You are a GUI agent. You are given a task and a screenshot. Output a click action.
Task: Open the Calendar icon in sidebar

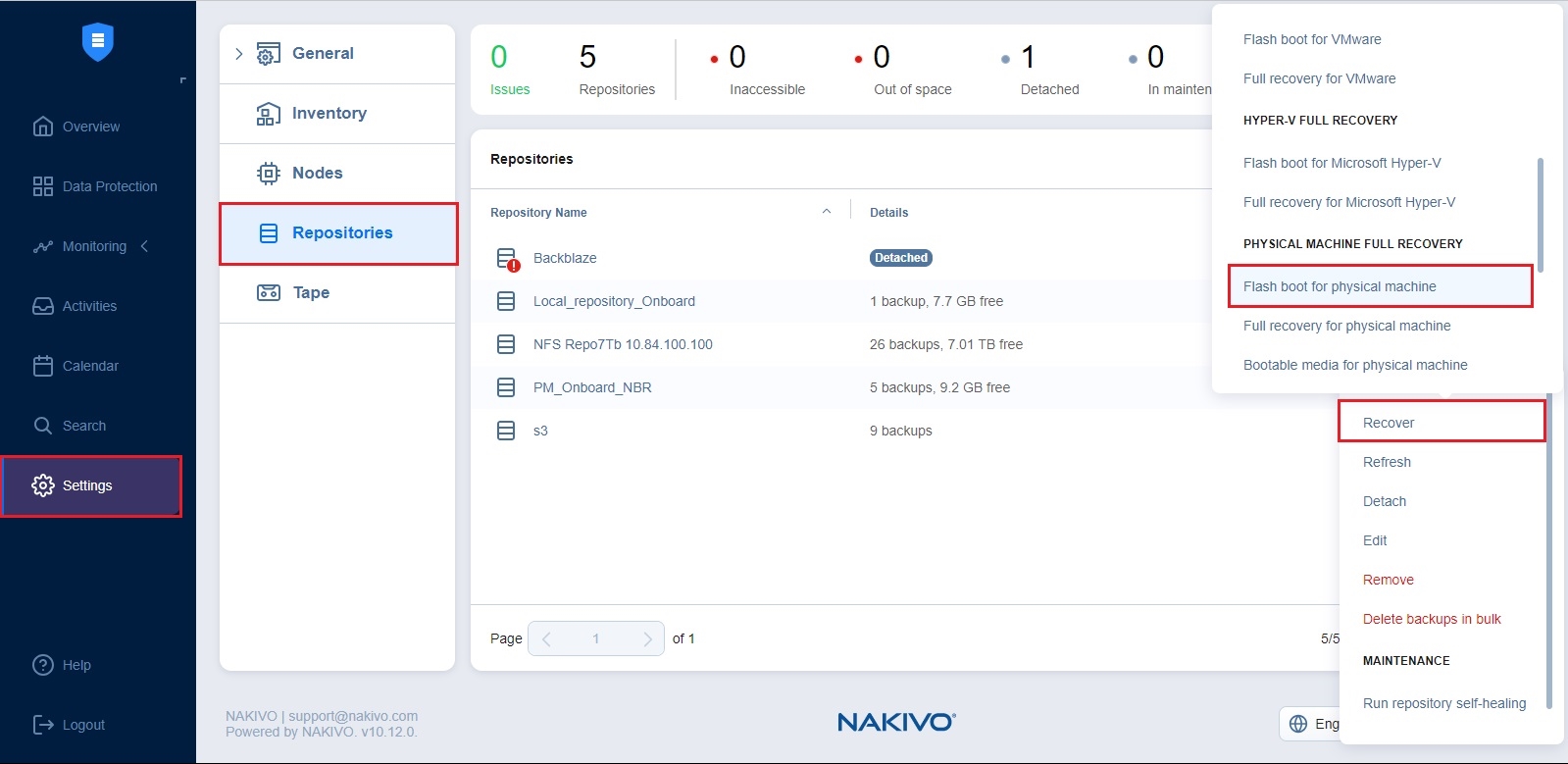(42, 366)
